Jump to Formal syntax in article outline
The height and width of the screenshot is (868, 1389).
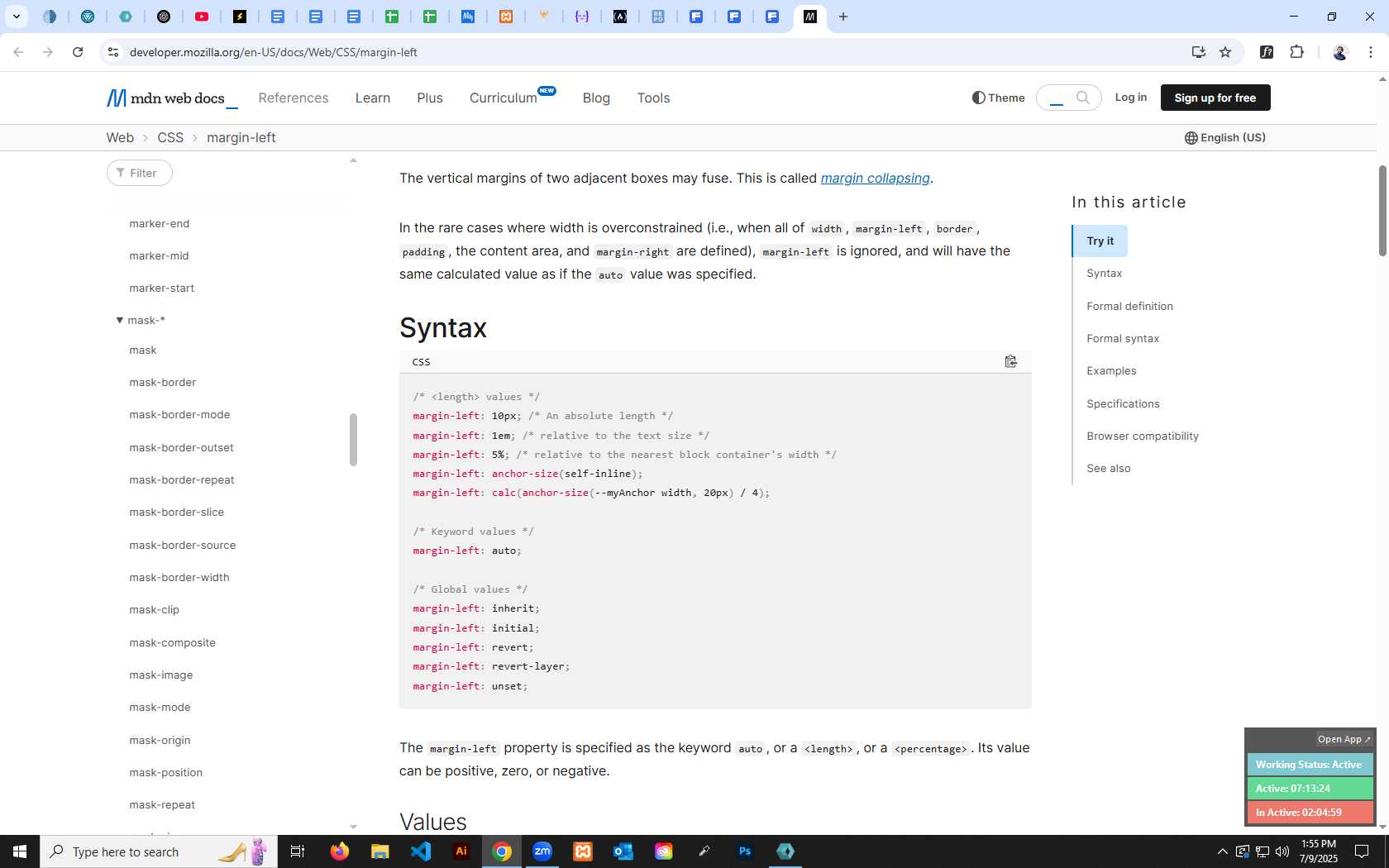tap(1123, 338)
